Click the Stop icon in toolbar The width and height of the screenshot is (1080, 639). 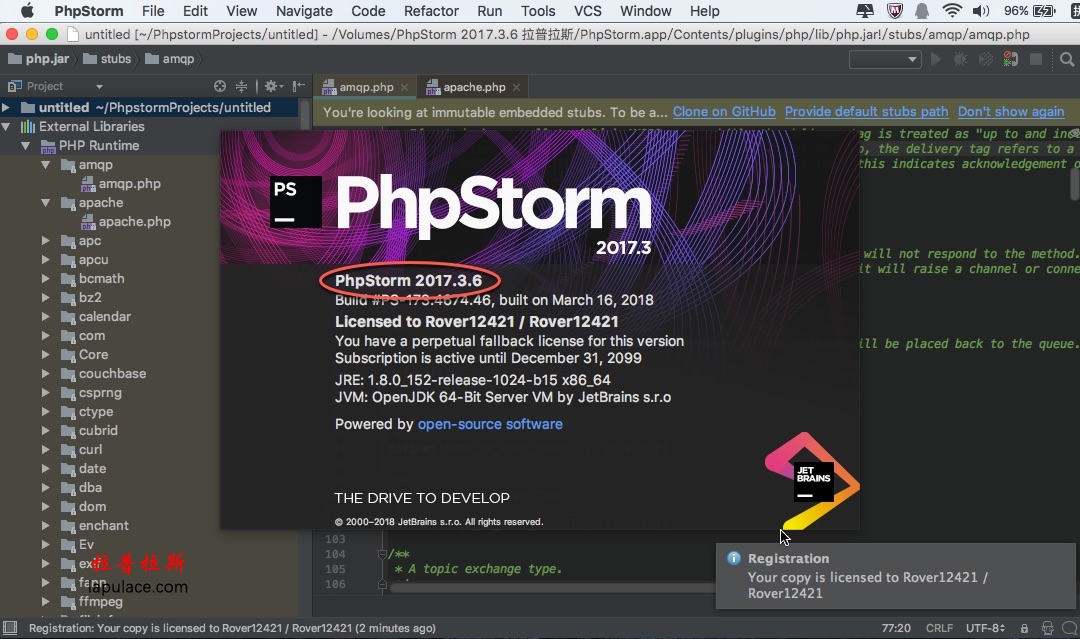pyautogui.click(x=1035, y=59)
